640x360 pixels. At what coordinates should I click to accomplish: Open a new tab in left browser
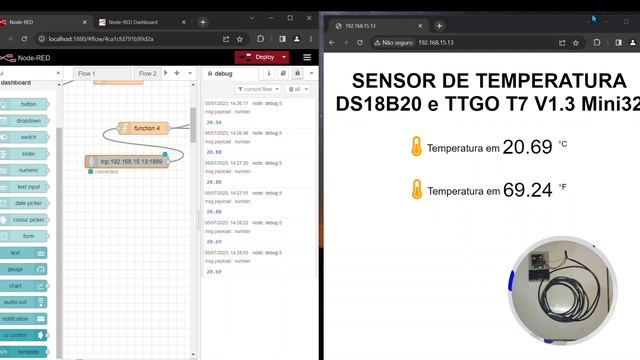click(x=203, y=22)
